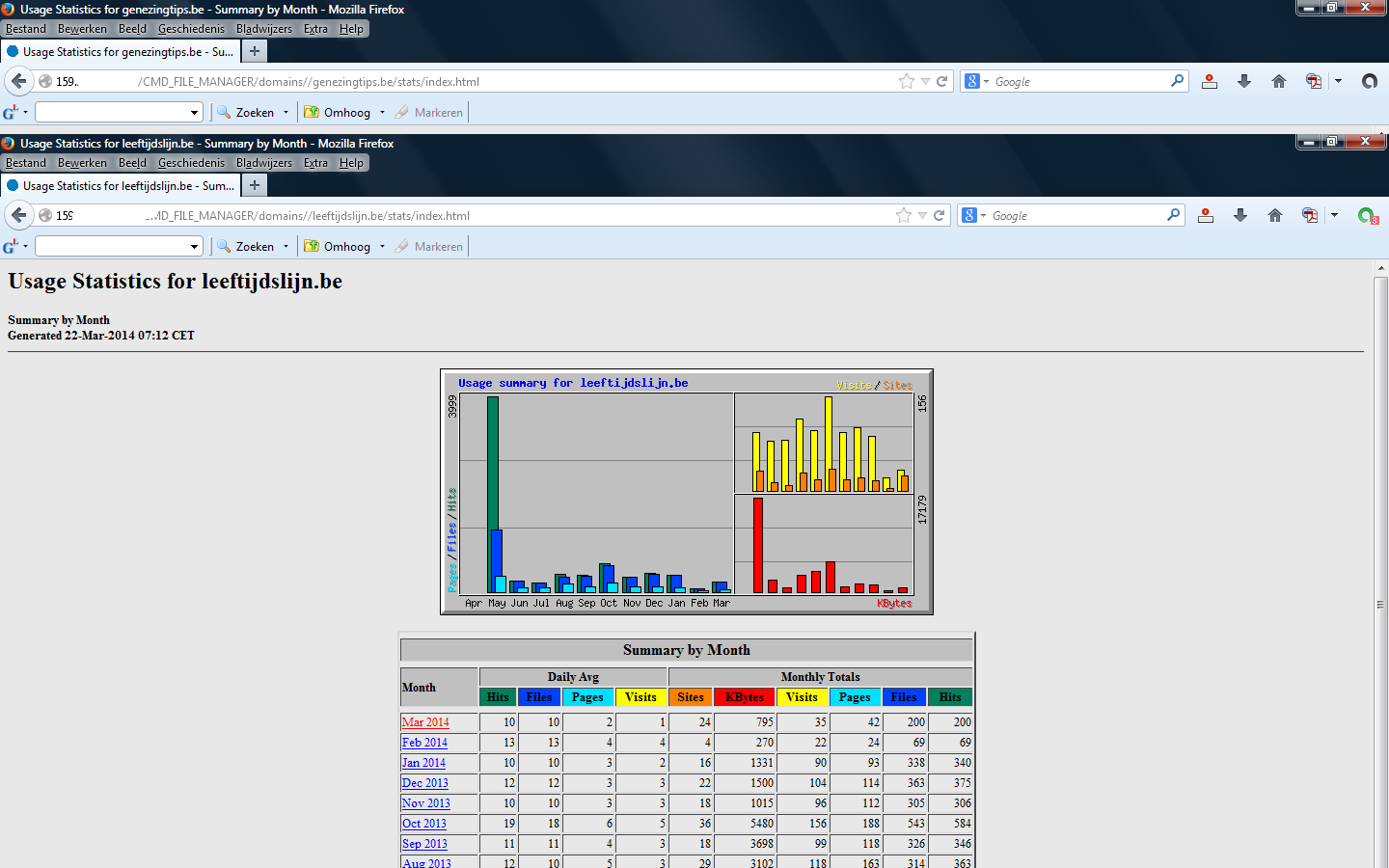Click the site identity globe in leeftijdslijn address bar
The height and width of the screenshot is (868, 1389).
[x=45, y=215]
